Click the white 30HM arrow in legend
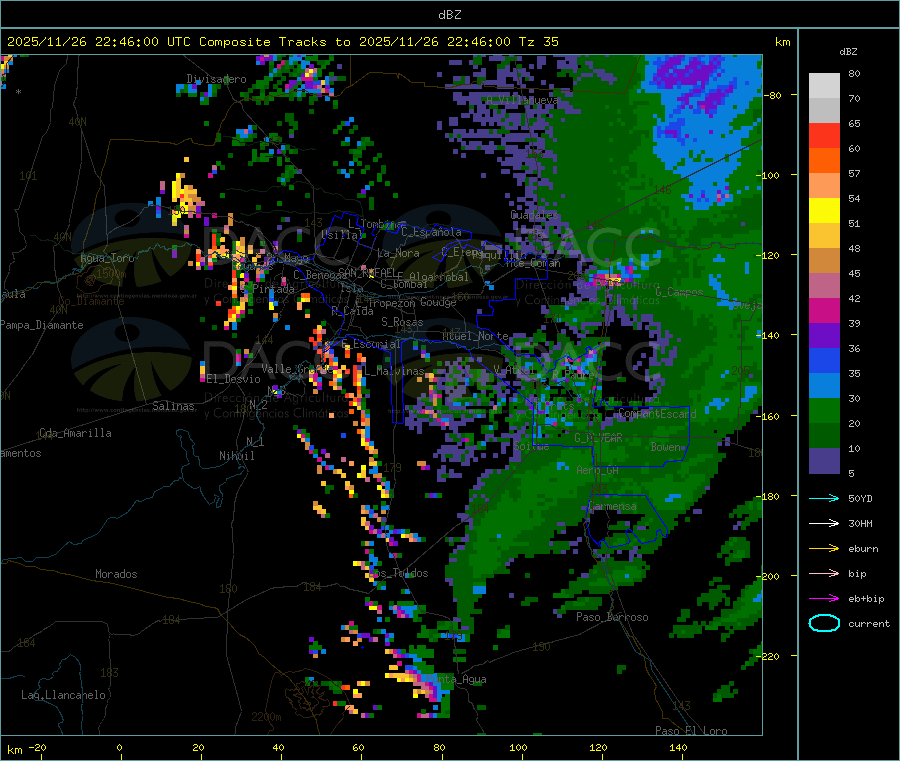The image size is (900, 761). [824, 523]
